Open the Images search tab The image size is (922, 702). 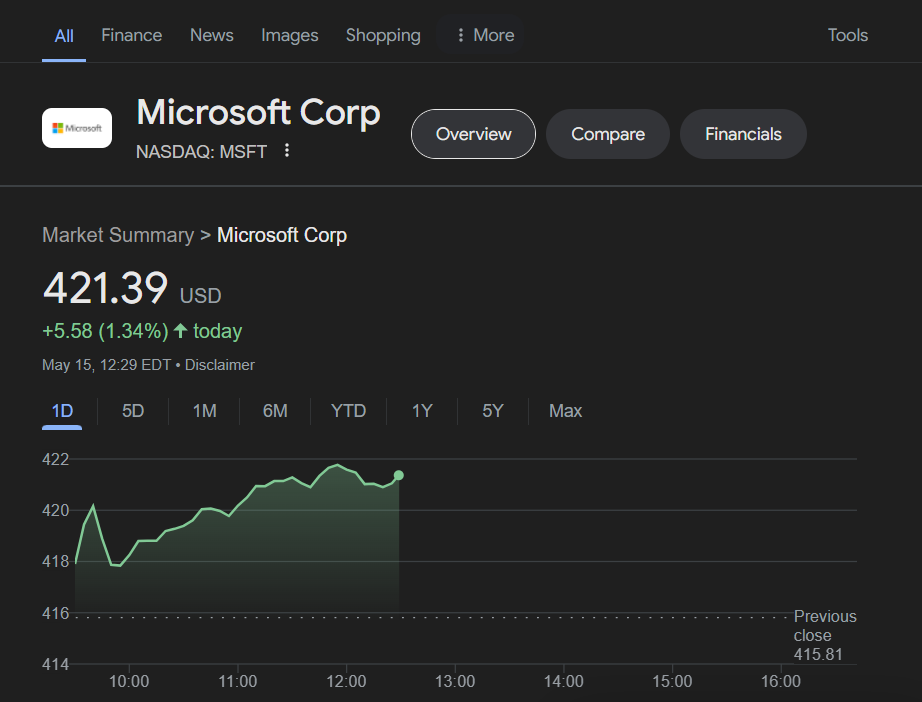[x=289, y=35]
